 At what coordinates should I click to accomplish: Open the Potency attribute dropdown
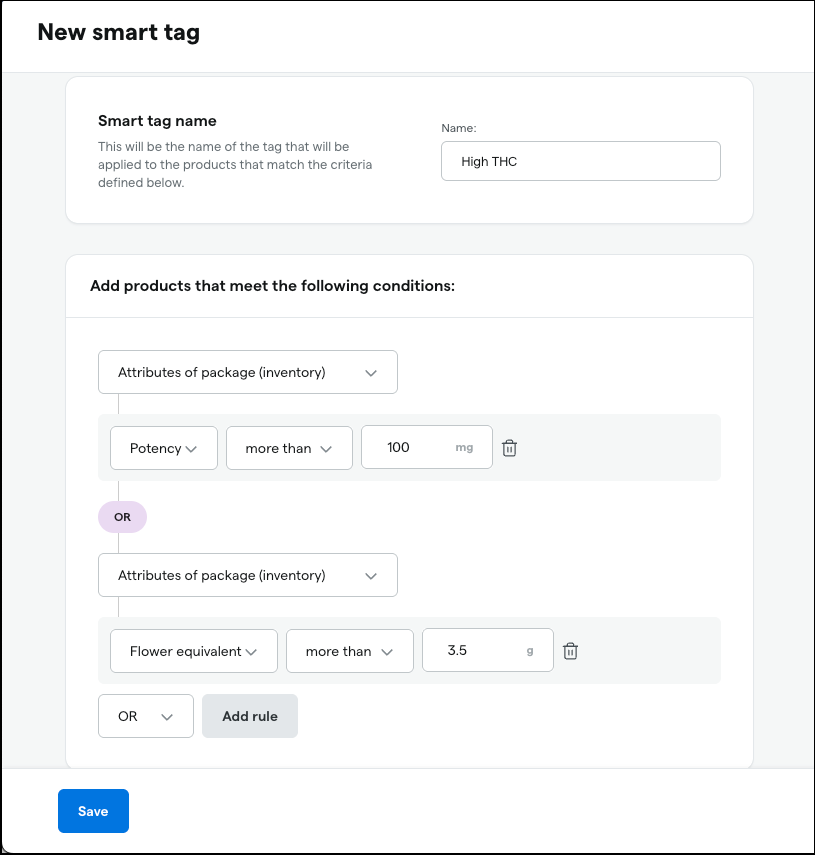tap(164, 448)
